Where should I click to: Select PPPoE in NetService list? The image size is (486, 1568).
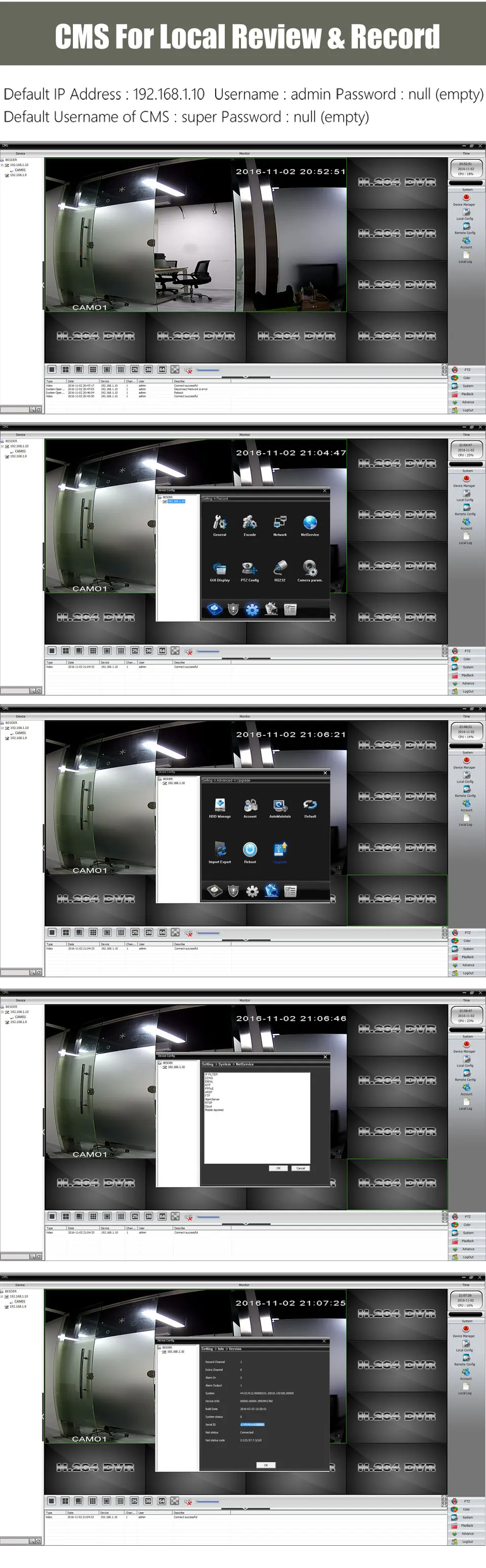tap(209, 1088)
